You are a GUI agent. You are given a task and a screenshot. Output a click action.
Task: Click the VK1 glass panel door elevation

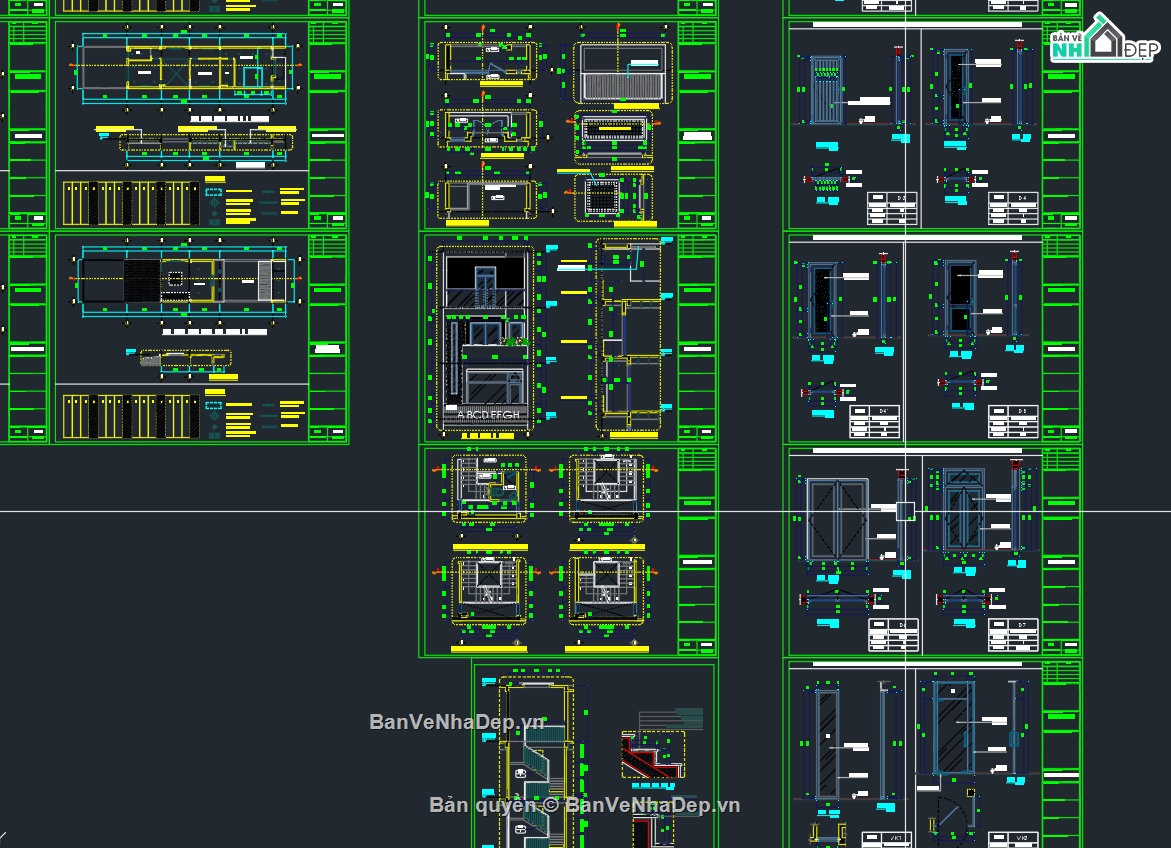827,743
